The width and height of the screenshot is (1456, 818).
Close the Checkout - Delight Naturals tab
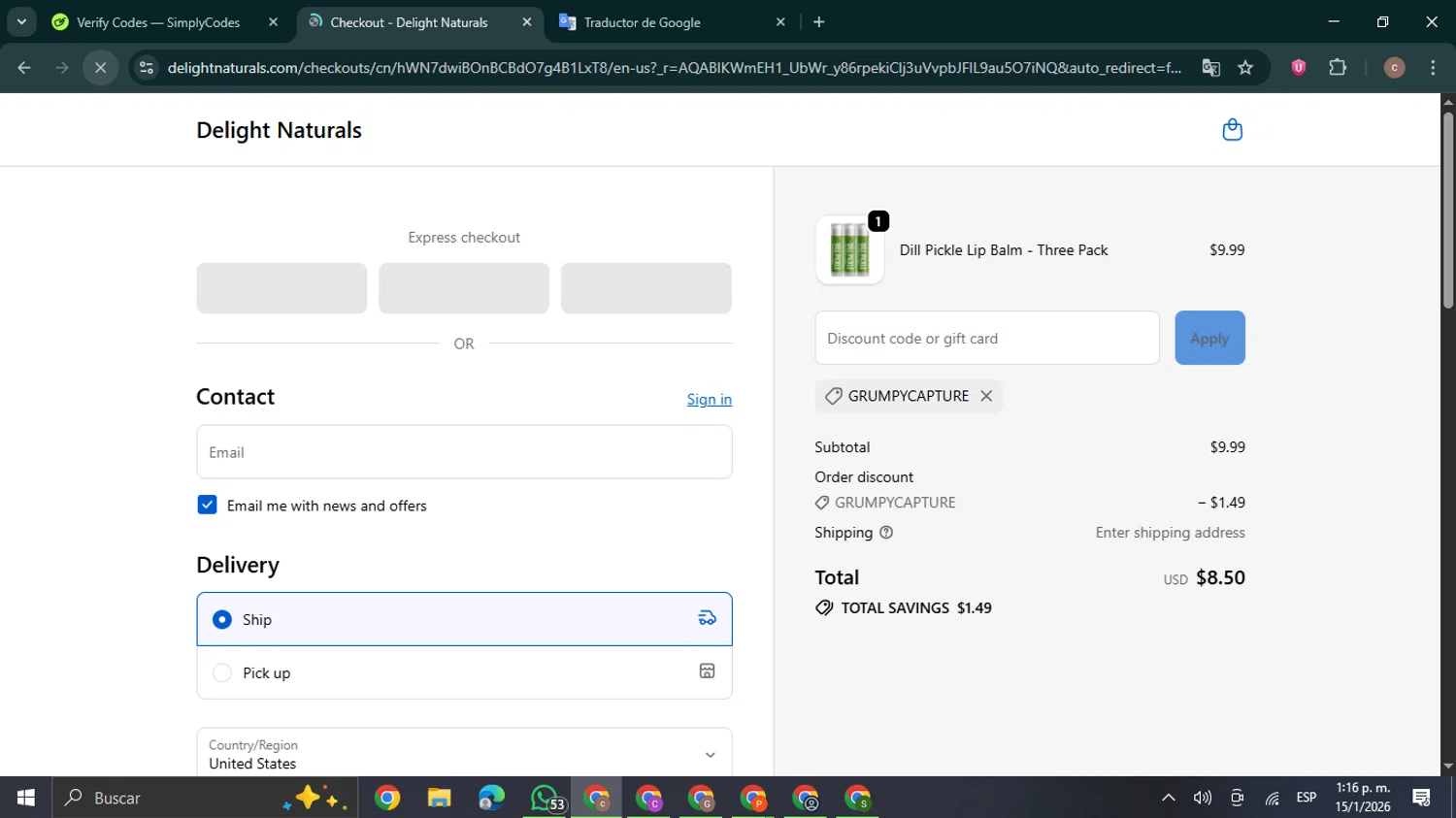(527, 22)
